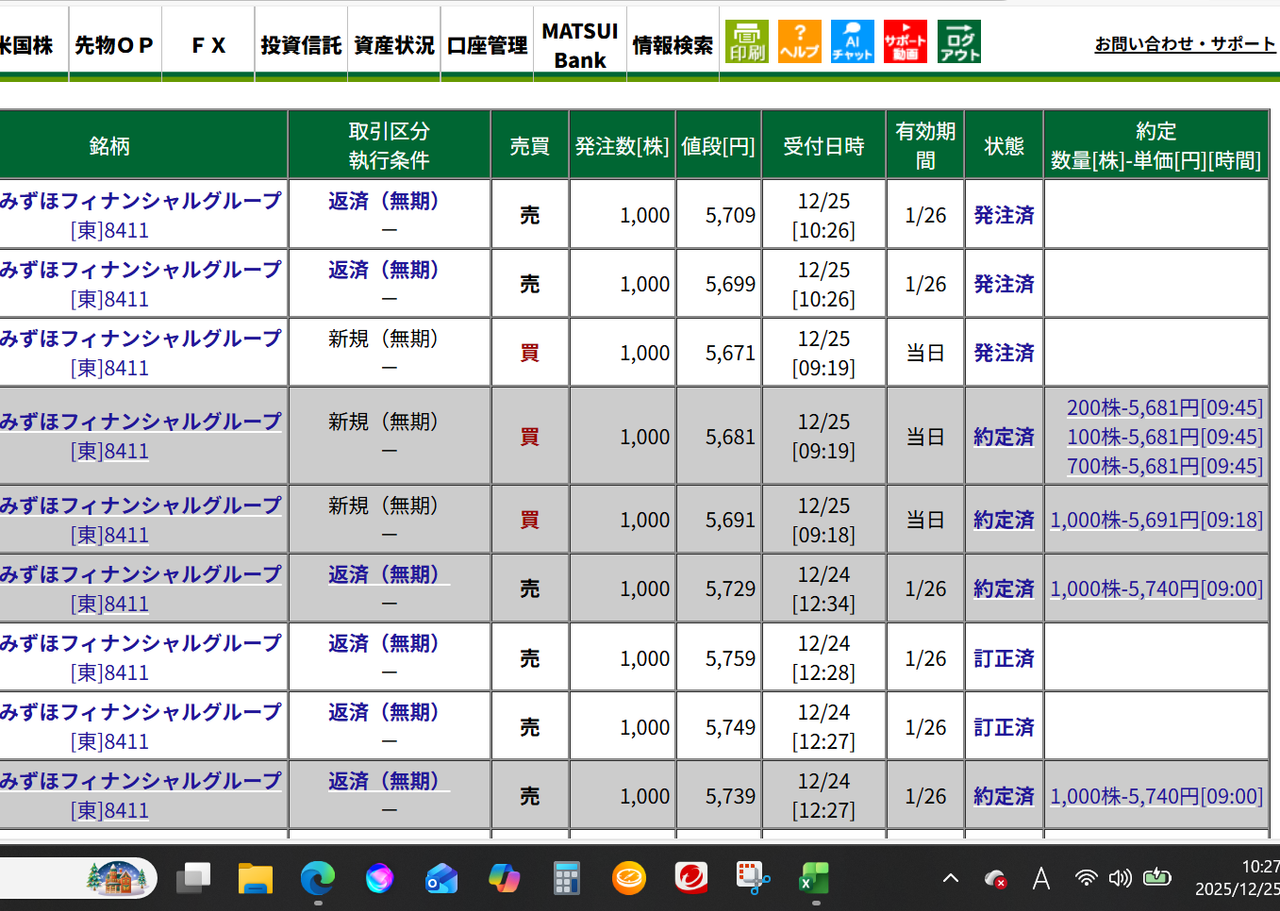Image resolution: width=1280 pixels, height=911 pixels.
Task: Open the 先物ＯＰ tab
Action: click(x=114, y=44)
